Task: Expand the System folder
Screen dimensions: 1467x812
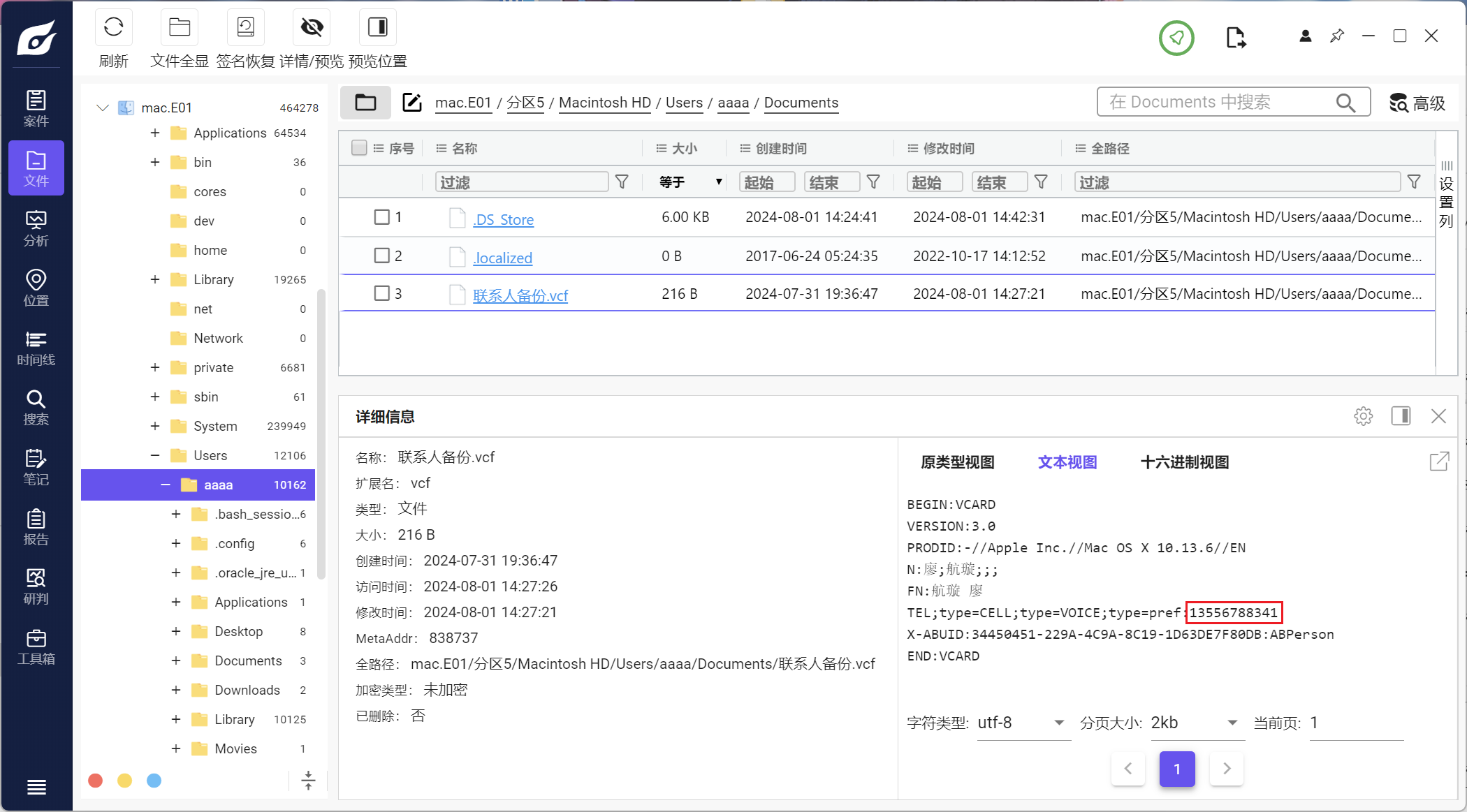Action: (155, 426)
